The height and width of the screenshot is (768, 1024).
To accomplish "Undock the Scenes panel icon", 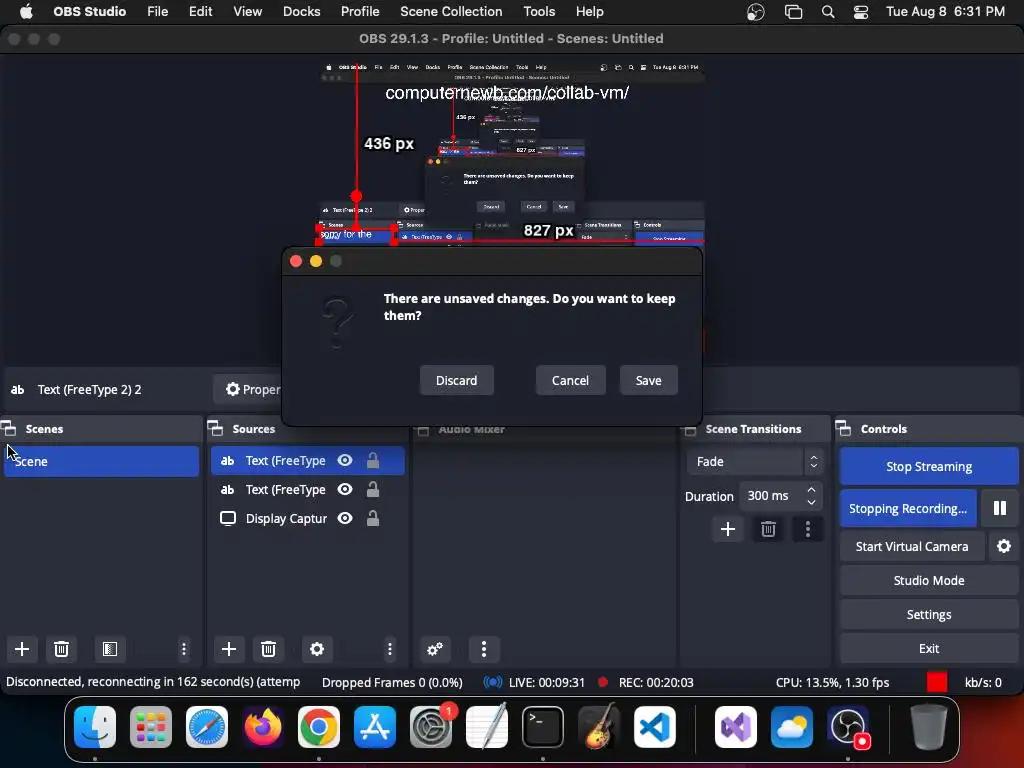I will pyautogui.click(x=9, y=428).
